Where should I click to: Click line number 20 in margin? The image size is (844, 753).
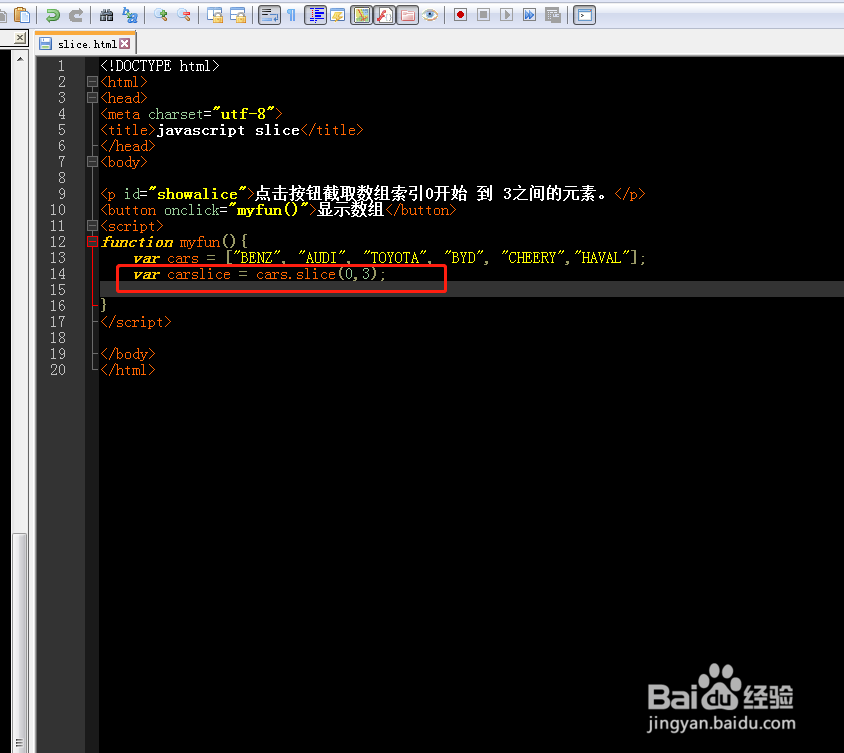point(58,370)
